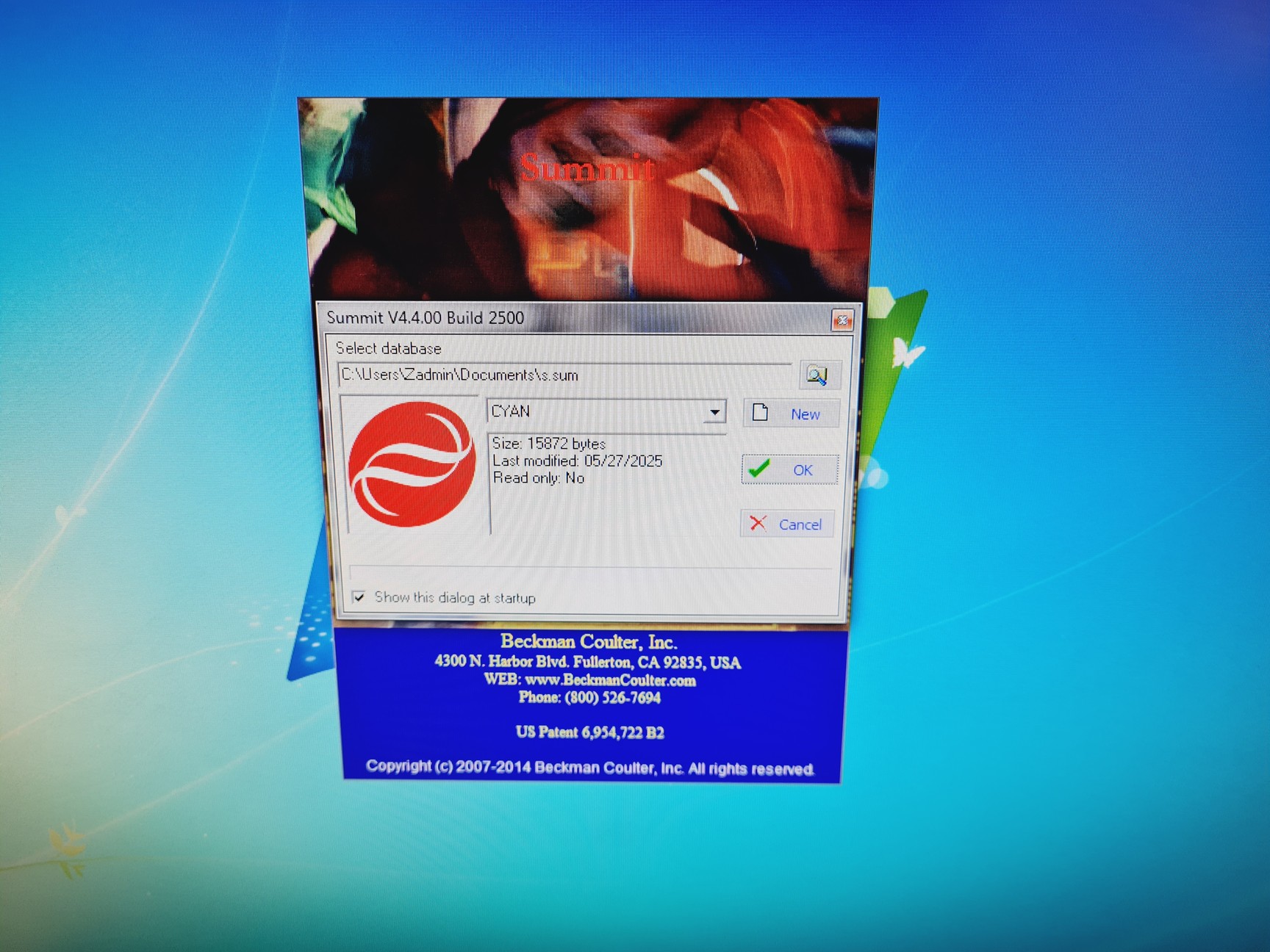1270x952 pixels.
Task: Click the New database button
Action: [x=792, y=414]
